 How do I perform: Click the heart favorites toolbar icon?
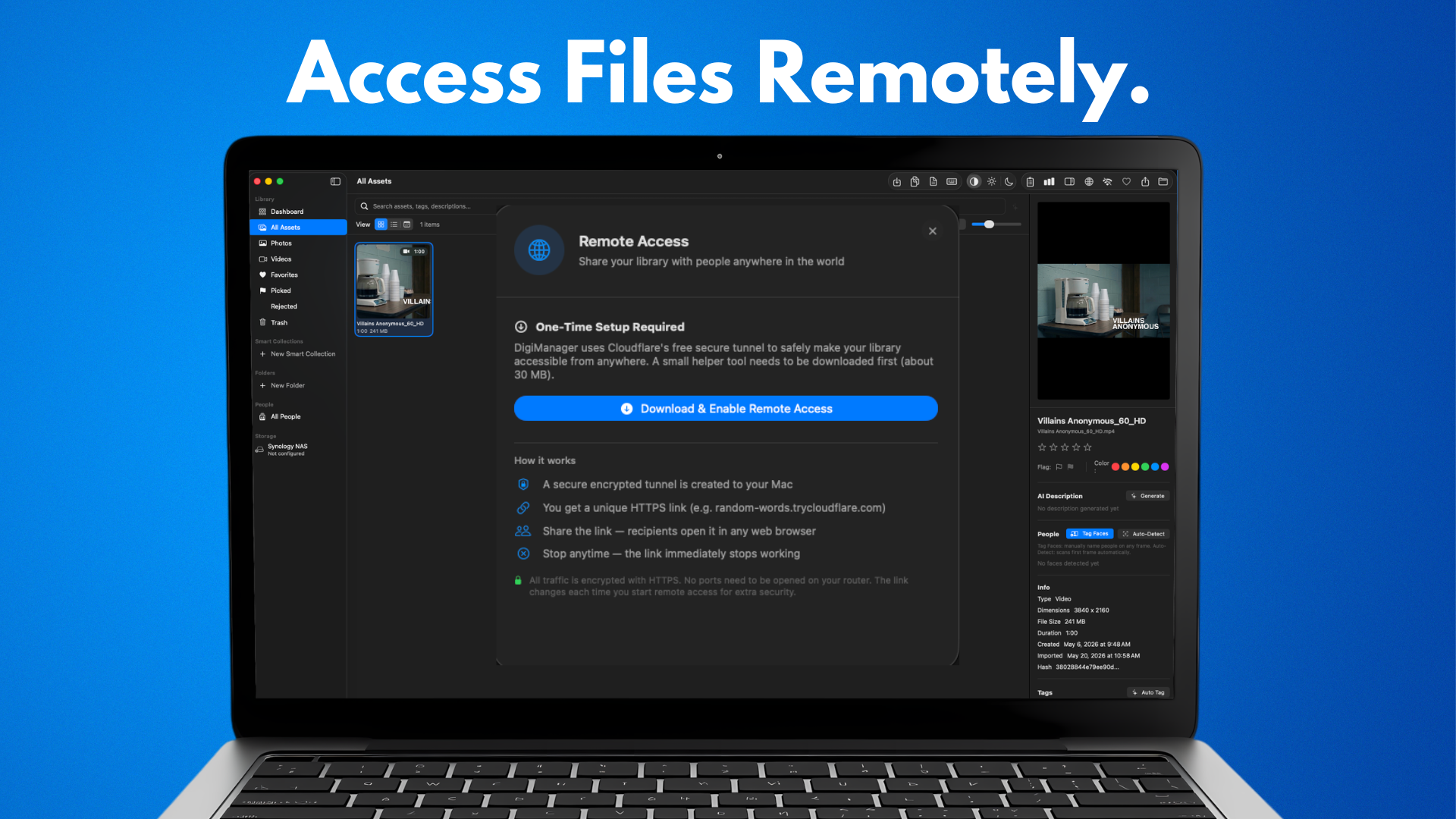[x=1126, y=182]
